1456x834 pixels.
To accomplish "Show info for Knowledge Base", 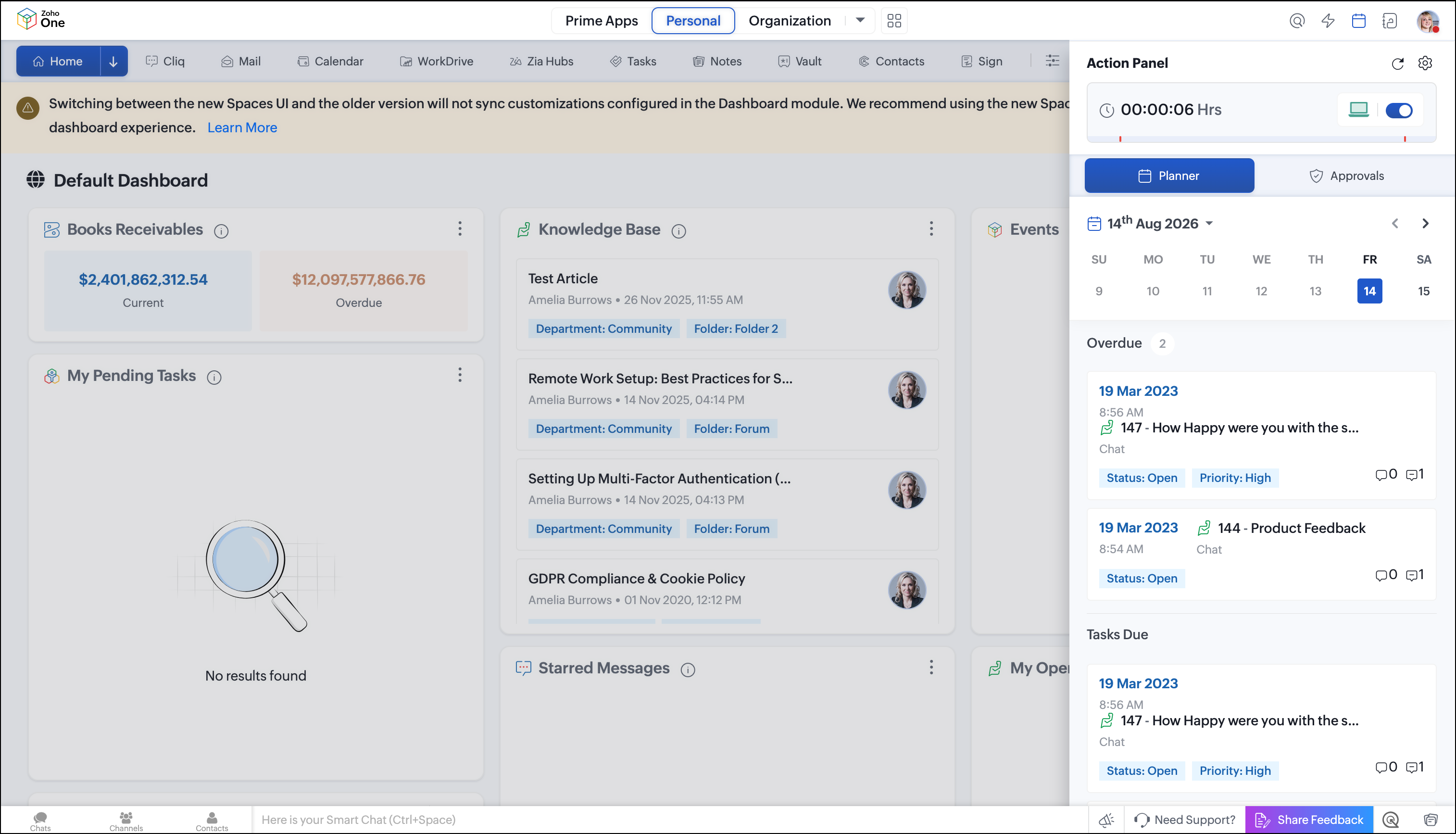I will 678,231.
